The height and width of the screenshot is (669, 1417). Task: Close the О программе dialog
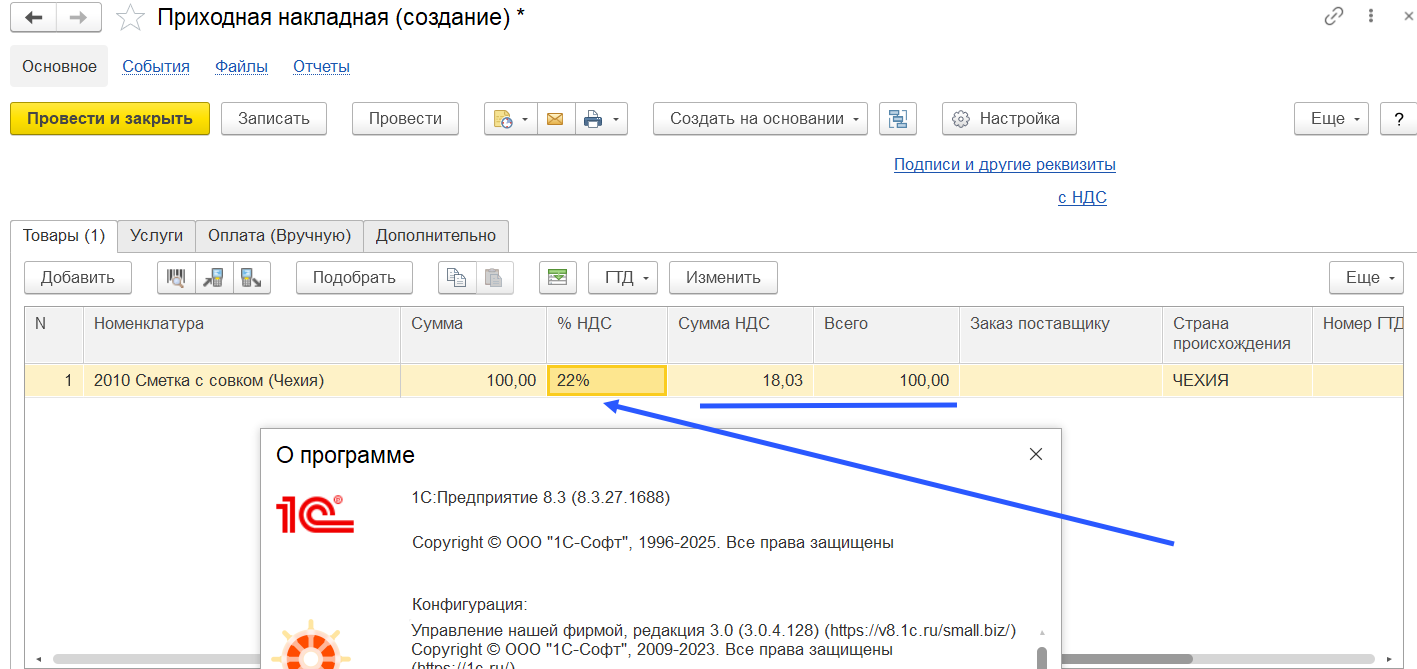coord(1036,454)
